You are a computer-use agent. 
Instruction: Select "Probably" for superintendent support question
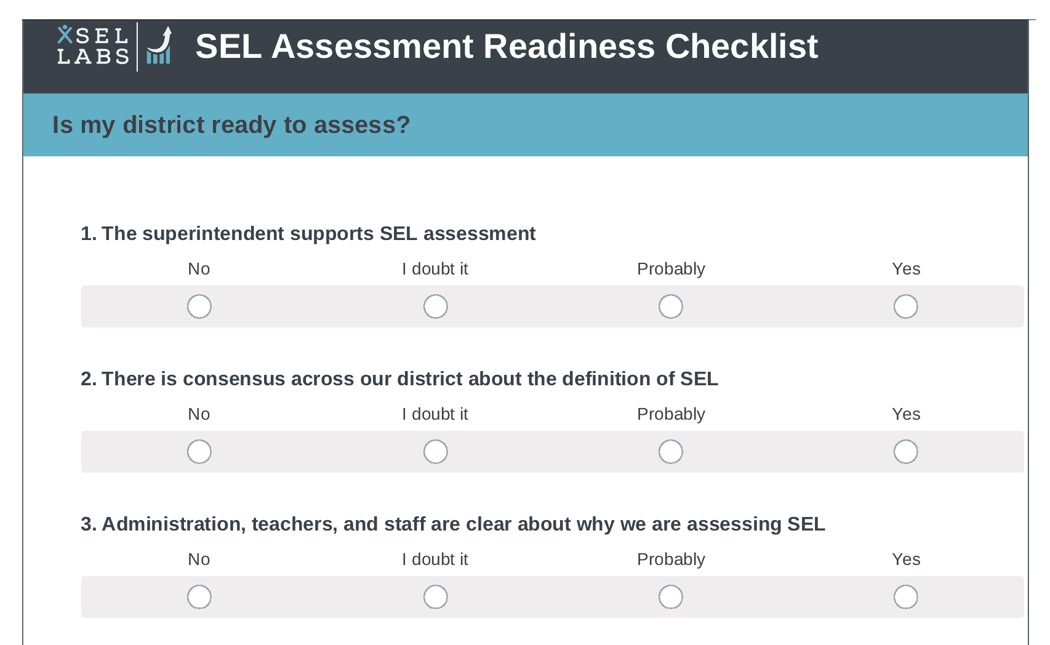point(671,306)
